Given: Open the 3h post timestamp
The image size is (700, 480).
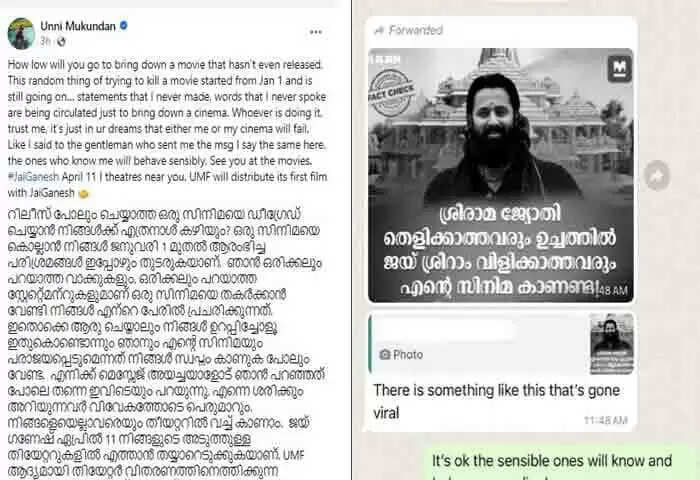Looking at the screenshot, I should (x=46, y=42).
